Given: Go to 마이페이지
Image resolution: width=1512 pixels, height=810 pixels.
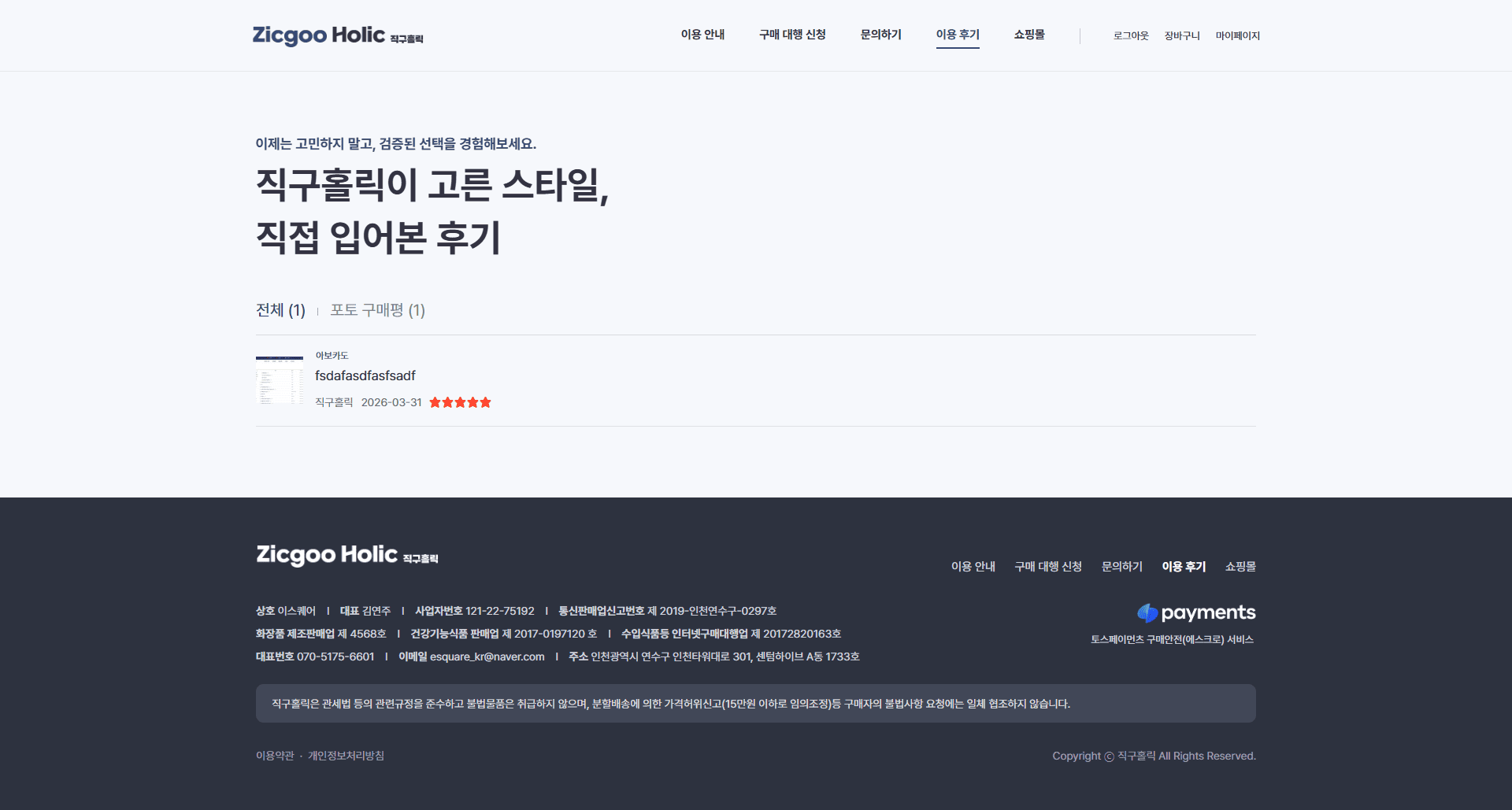Looking at the screenshot, I should pos(1237,35).
